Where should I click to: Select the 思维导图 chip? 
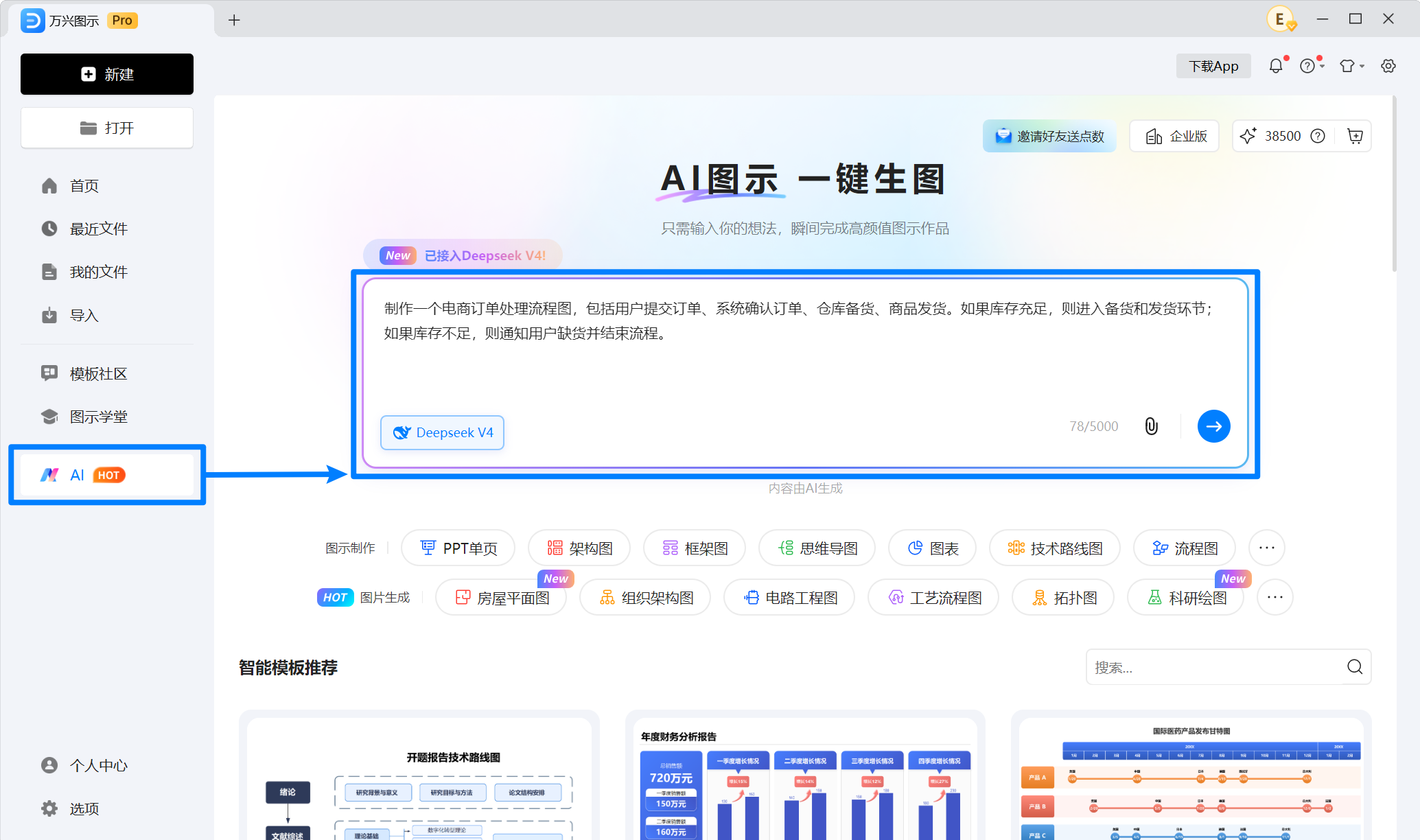coord(817,548)
